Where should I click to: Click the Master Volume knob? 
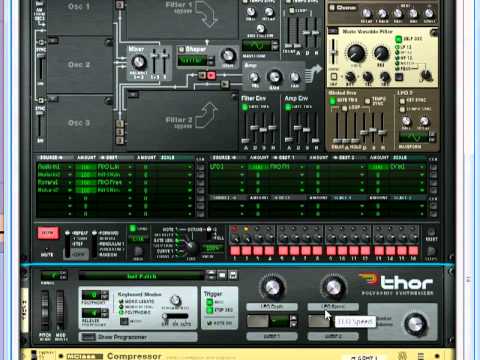(x=415, y=324)
